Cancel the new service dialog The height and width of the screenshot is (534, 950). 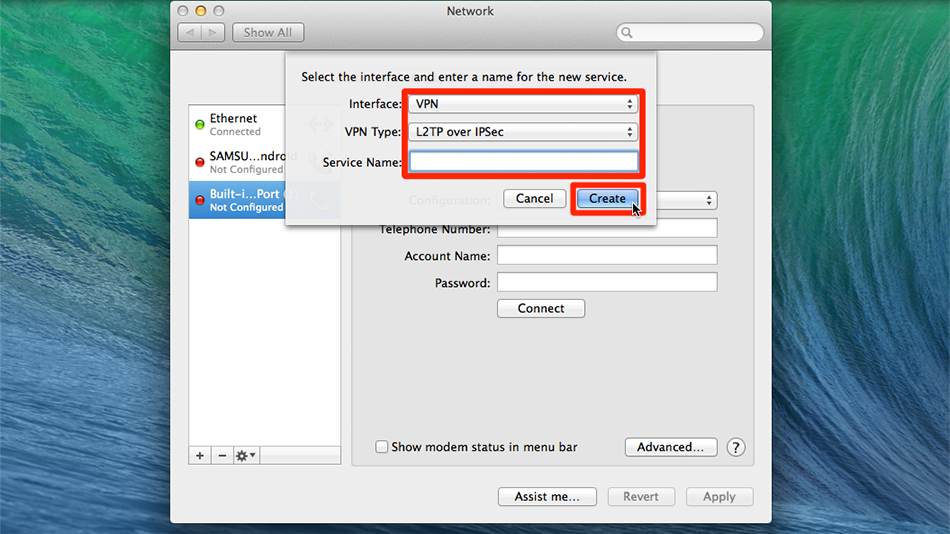pos(534,198)
